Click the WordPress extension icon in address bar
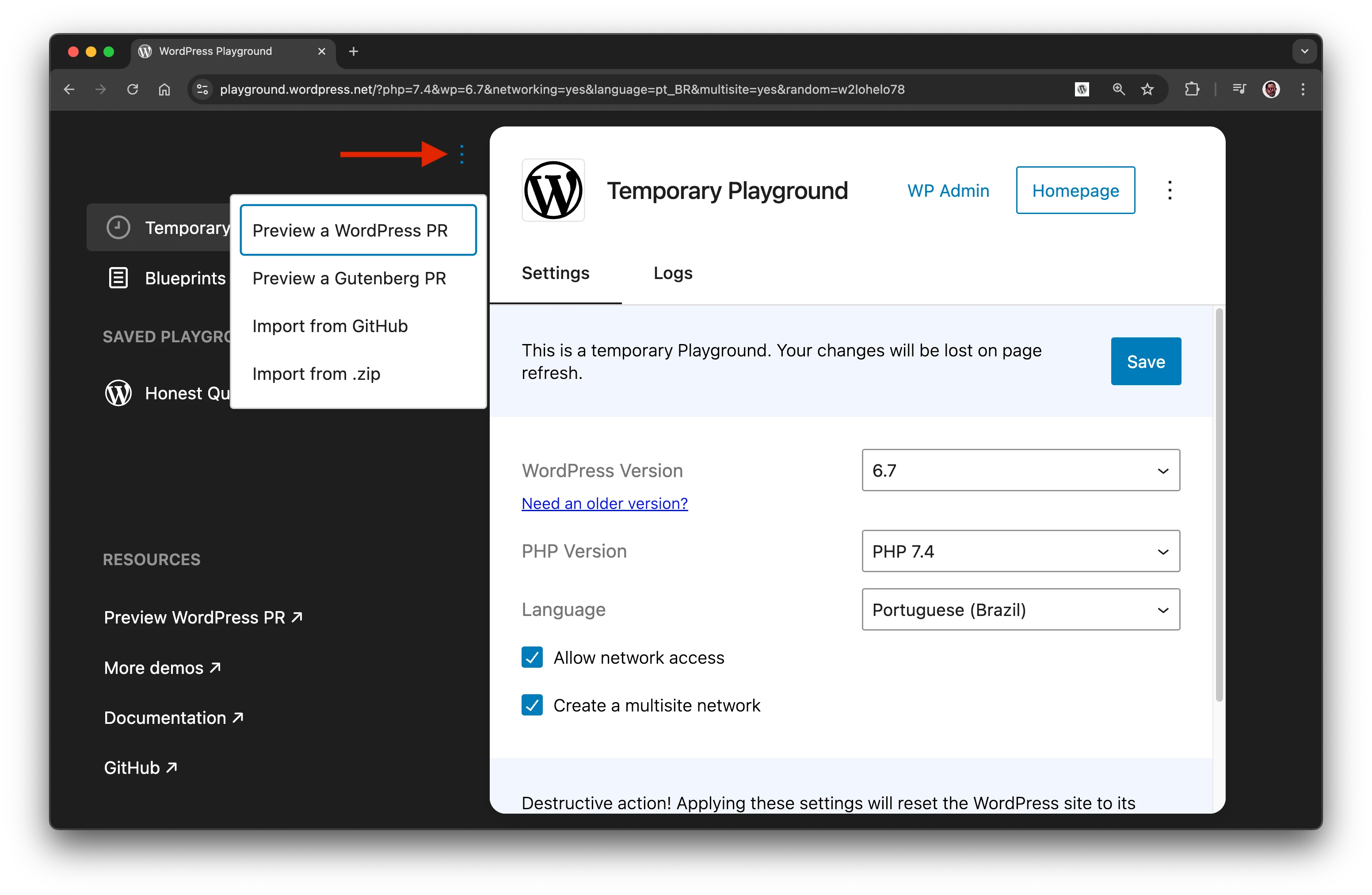Screen dimensions: 1372x895 [1082, 89]
